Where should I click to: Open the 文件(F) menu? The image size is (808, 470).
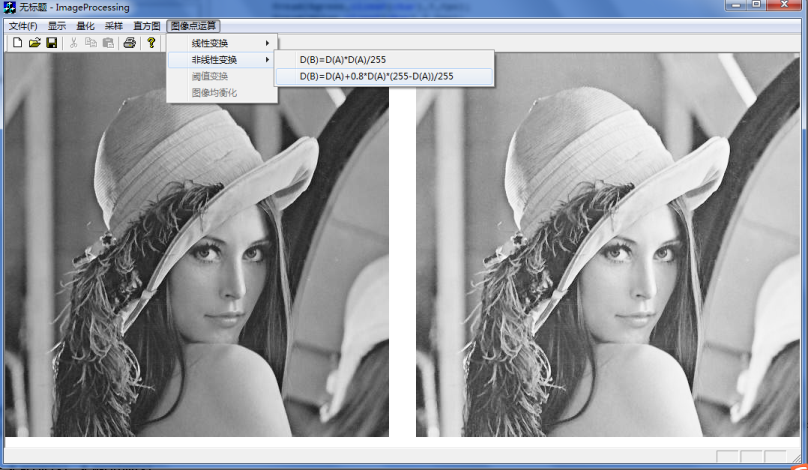click(x=23, y=26)
